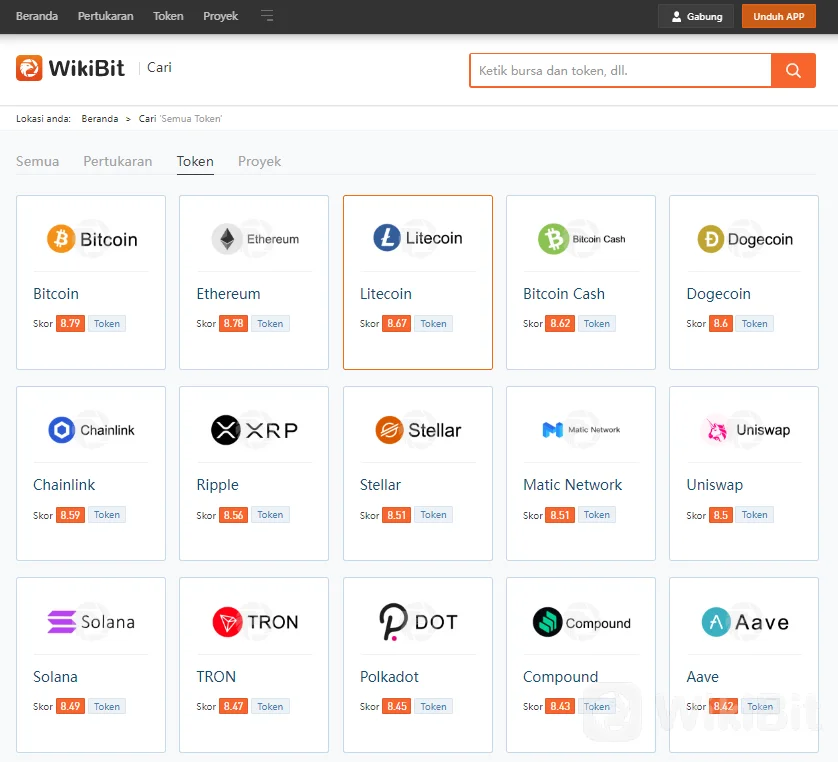Focus the search field 'Ketik bursa dan token'
Screen dimensions: 838x762
coord(620,70)
